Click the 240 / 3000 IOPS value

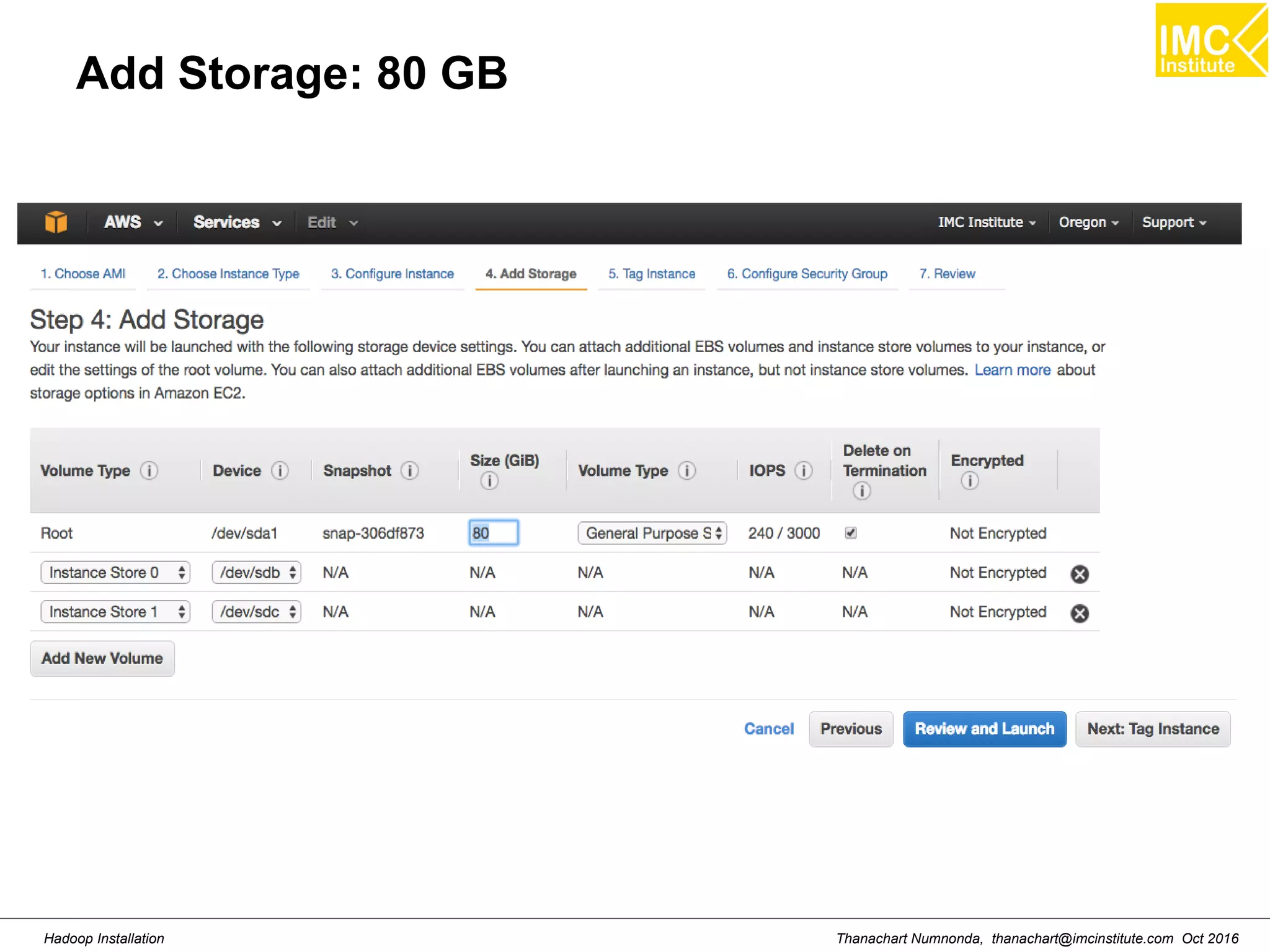(784, 533)
